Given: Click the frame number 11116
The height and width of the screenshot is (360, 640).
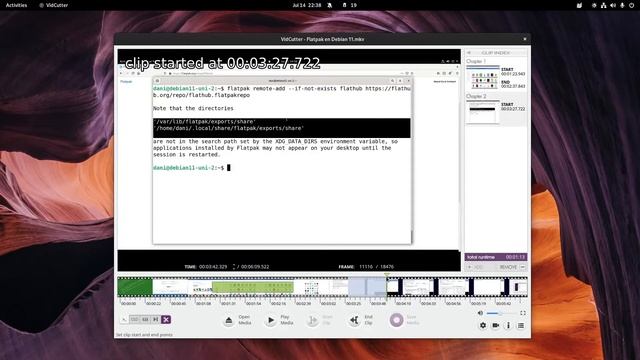Looking at the screenshot, I should pyautogui.click(x=366, y=267).
